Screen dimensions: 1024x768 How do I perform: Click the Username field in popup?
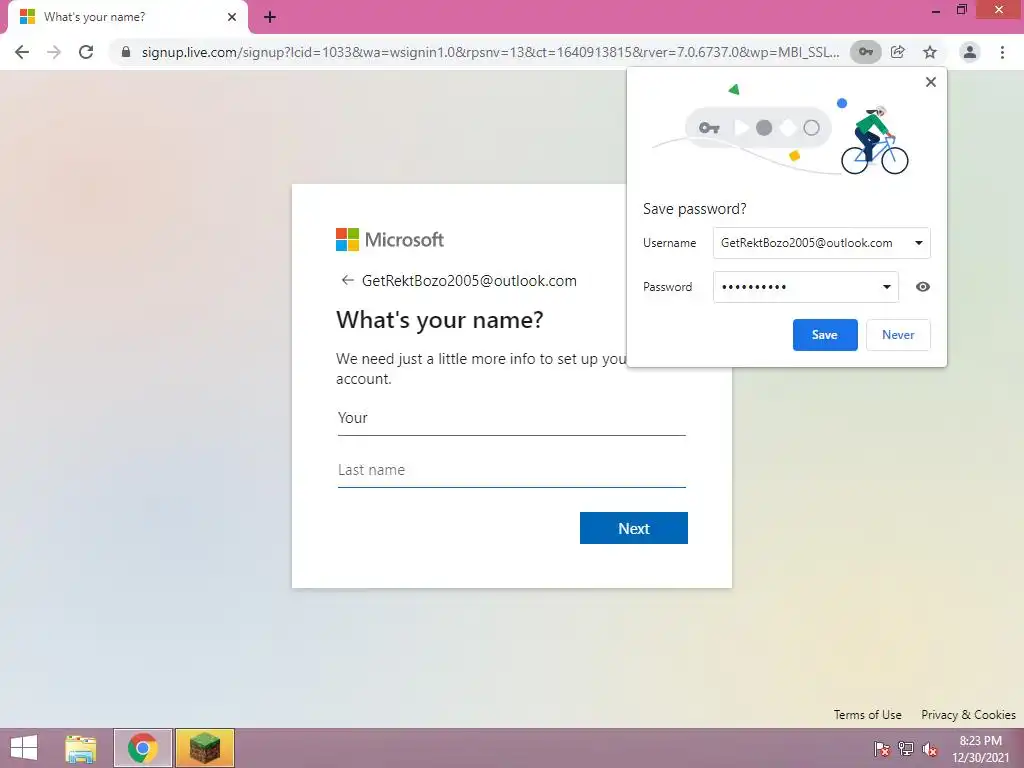point(821,243)
